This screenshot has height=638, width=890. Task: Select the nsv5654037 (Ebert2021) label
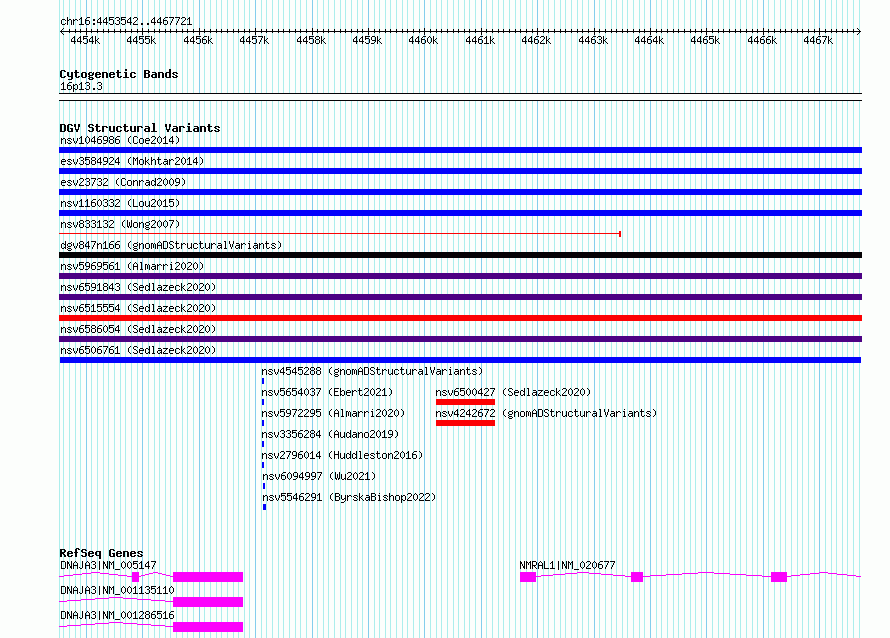click(x=327, y=392)
